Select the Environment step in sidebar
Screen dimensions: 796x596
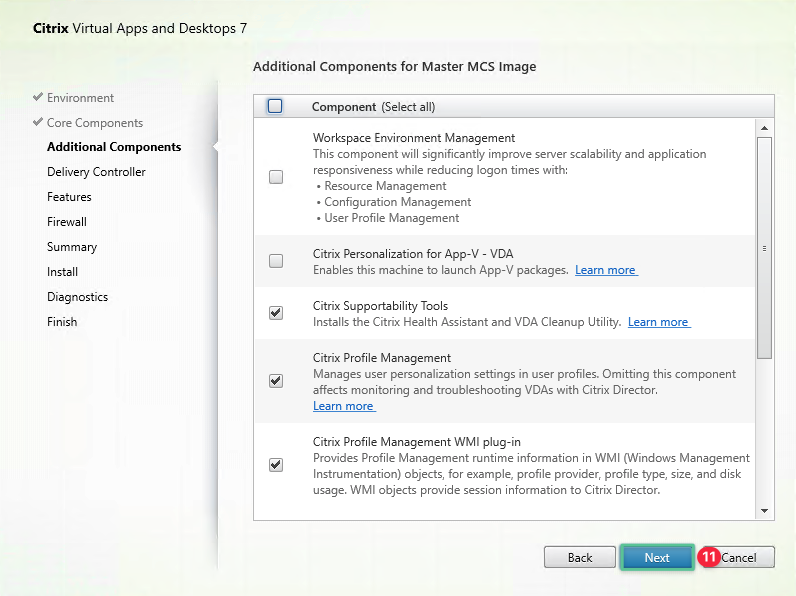80,98
